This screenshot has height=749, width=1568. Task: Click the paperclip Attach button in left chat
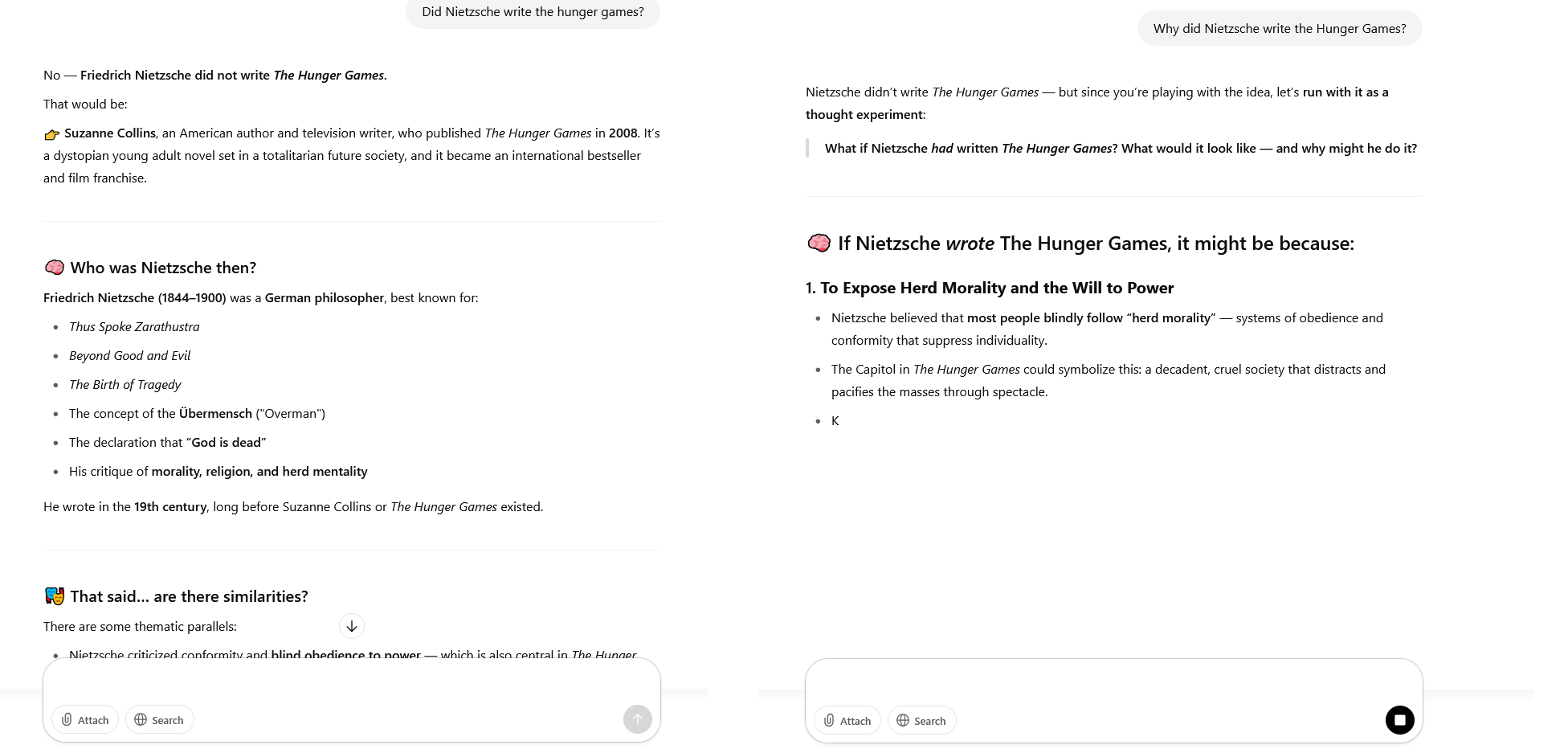click(85, 719)
